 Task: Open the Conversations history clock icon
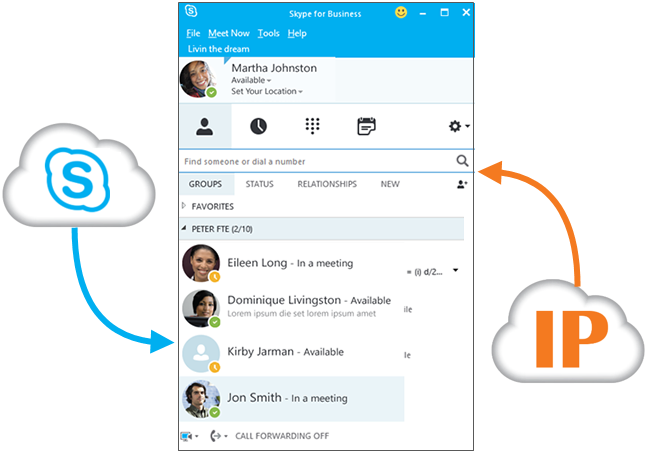click(x=258, y=127)
